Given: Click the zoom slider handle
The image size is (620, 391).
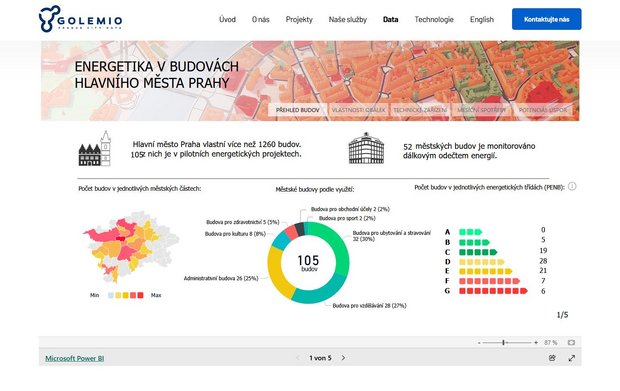Looking at the screenshot, I should 503,342.
